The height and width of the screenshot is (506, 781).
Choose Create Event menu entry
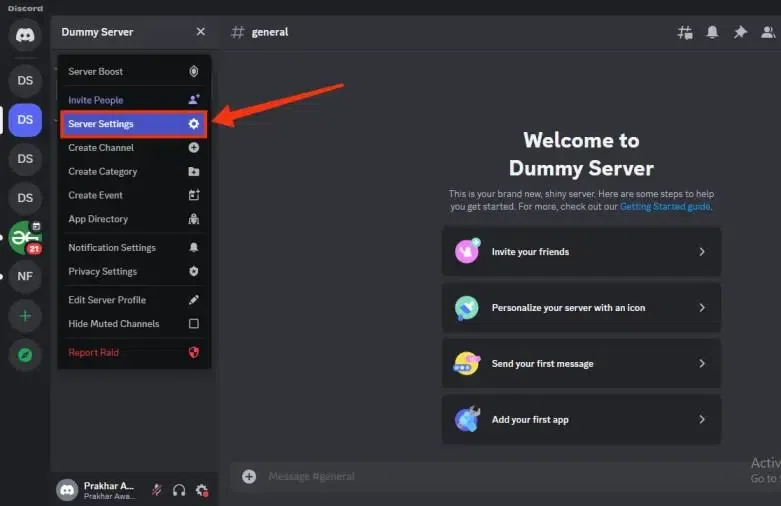click(x=134, y=195)
